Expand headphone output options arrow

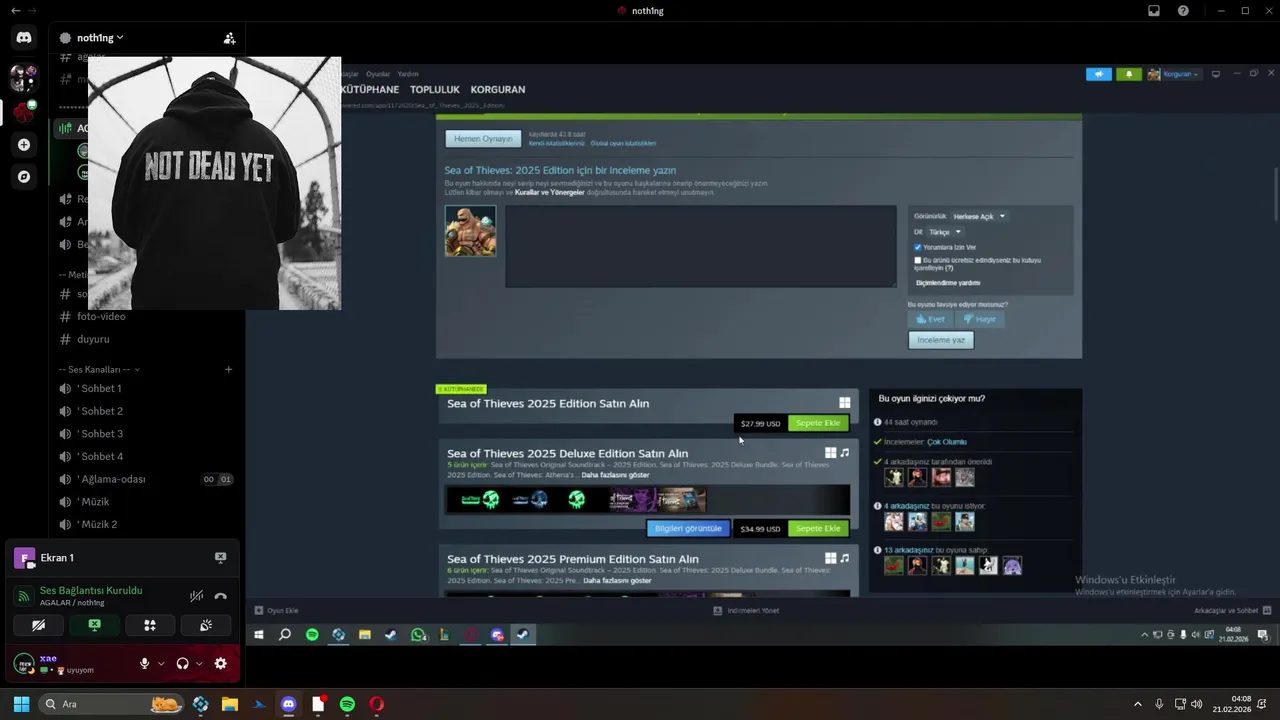click(x=199, y=664)
